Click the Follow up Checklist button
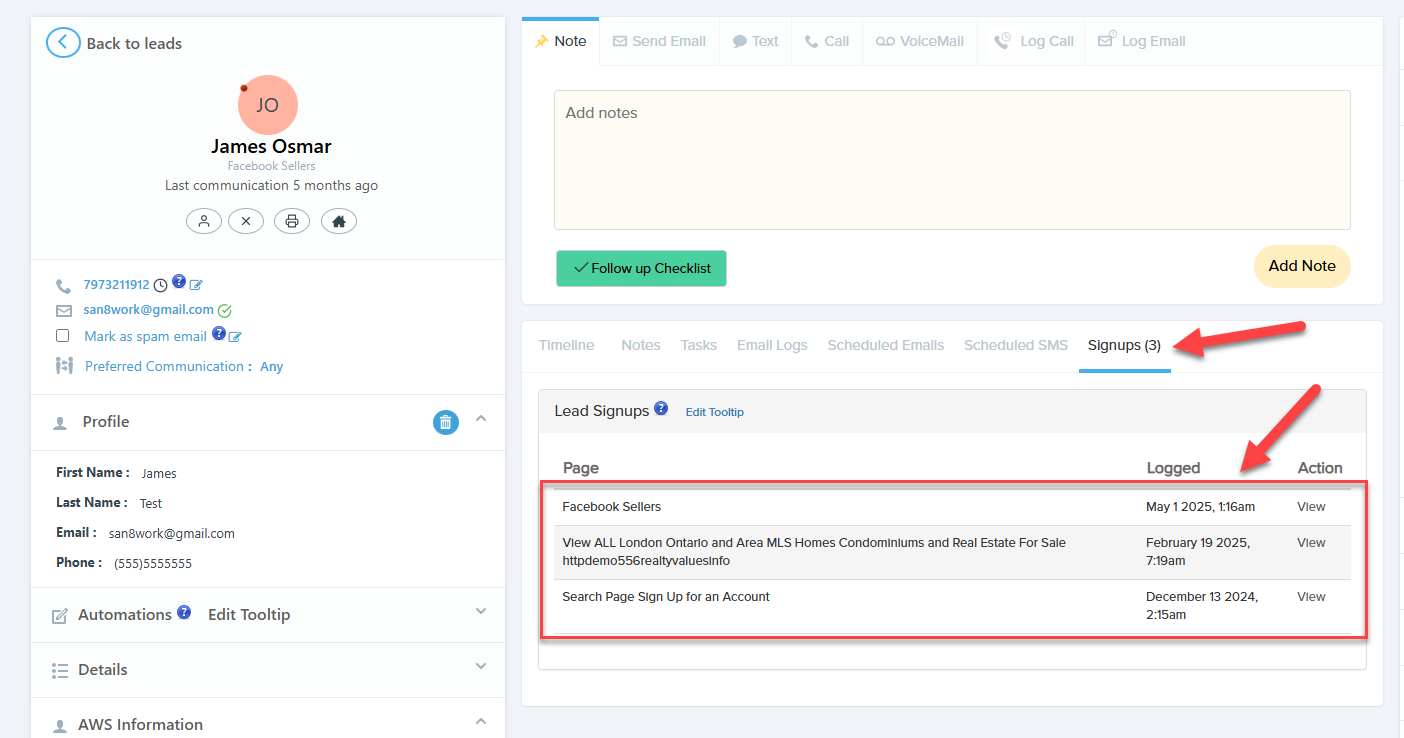Viewport: 1404px width, 738px height. coord(641,268)
